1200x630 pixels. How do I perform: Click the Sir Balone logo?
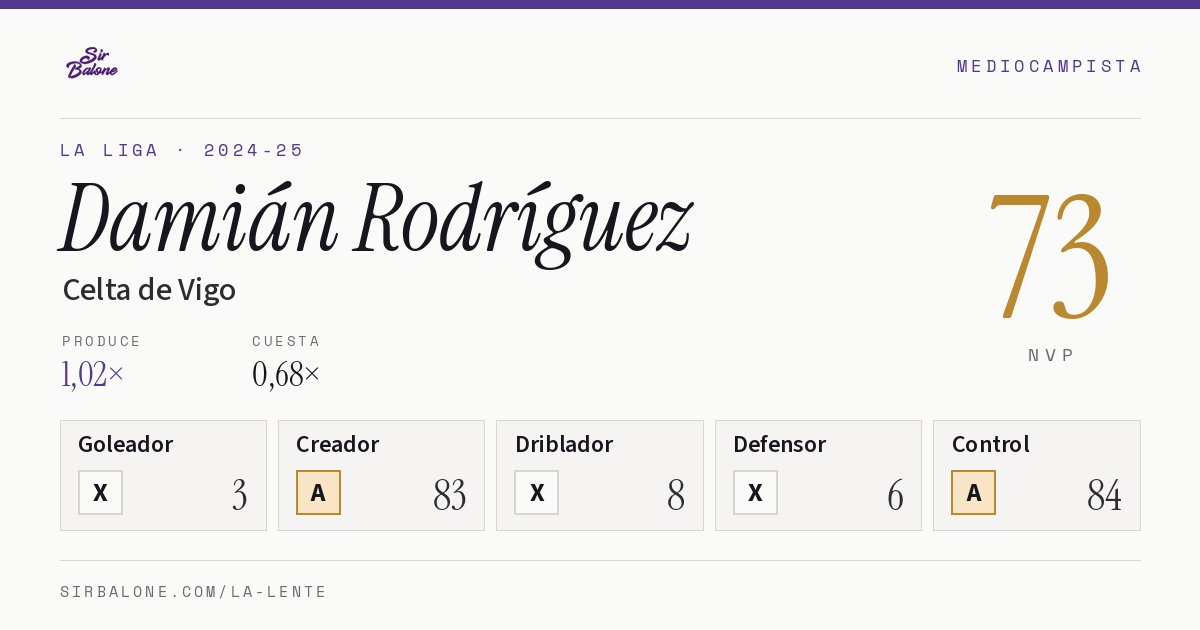(92, 63)
